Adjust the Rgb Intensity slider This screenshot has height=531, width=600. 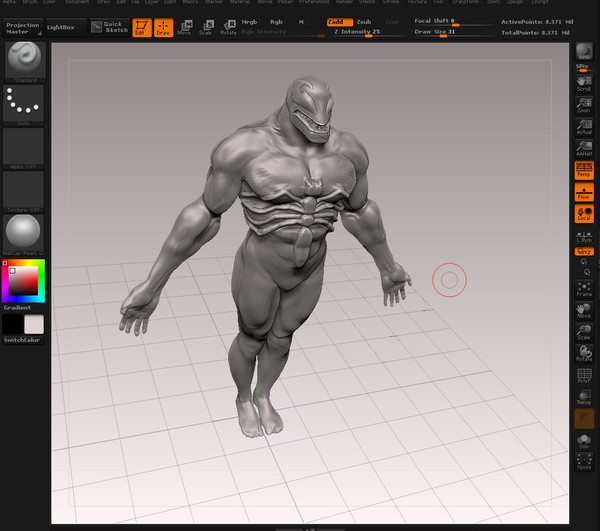point(283,32)
